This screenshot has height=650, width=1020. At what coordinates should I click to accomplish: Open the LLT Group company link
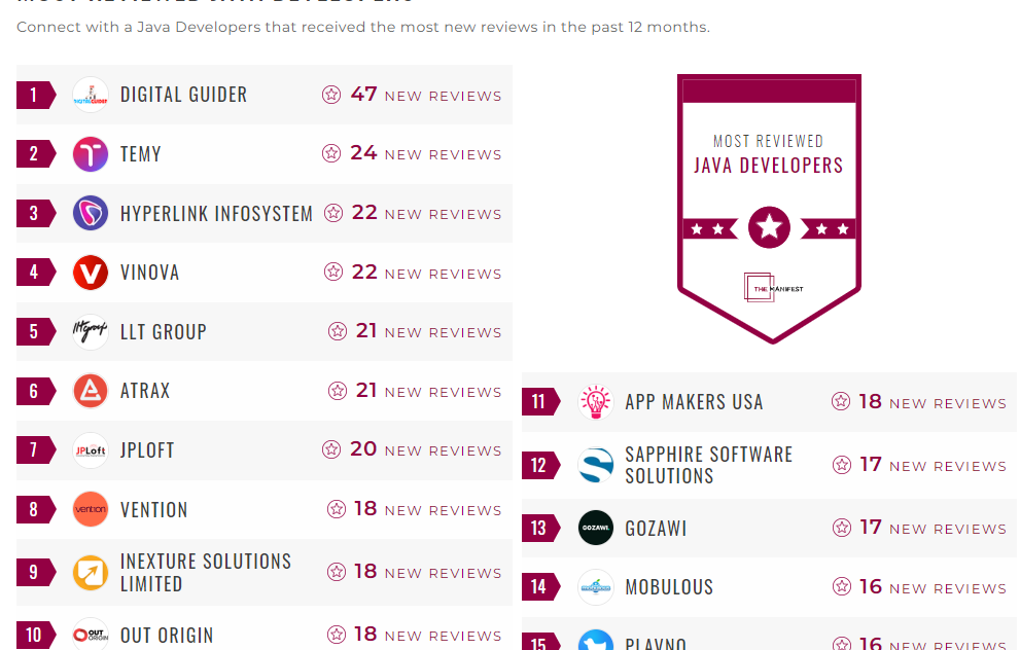(163, 332)
